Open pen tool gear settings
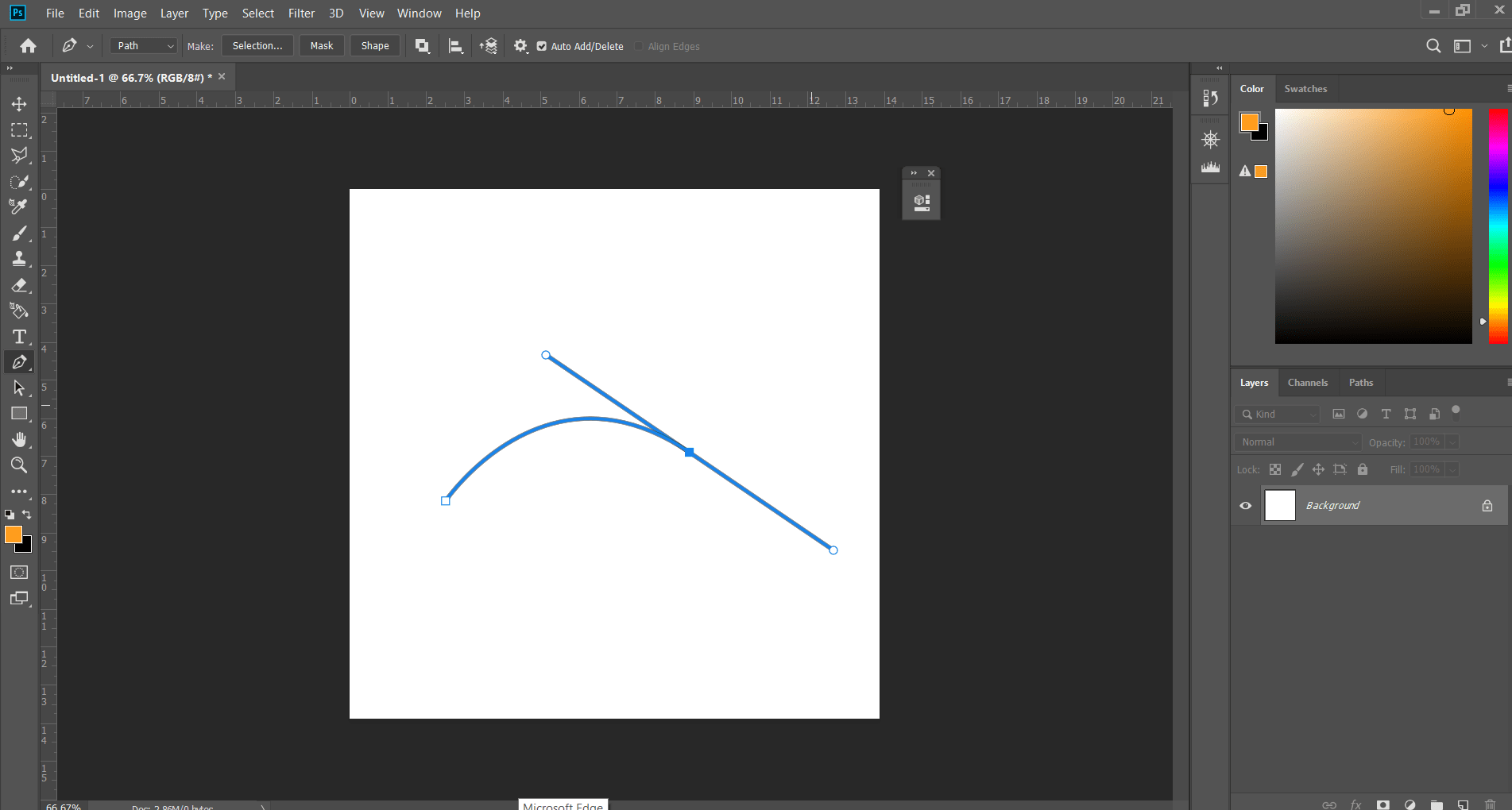The image size is (1512, 810). pos(520,46)
